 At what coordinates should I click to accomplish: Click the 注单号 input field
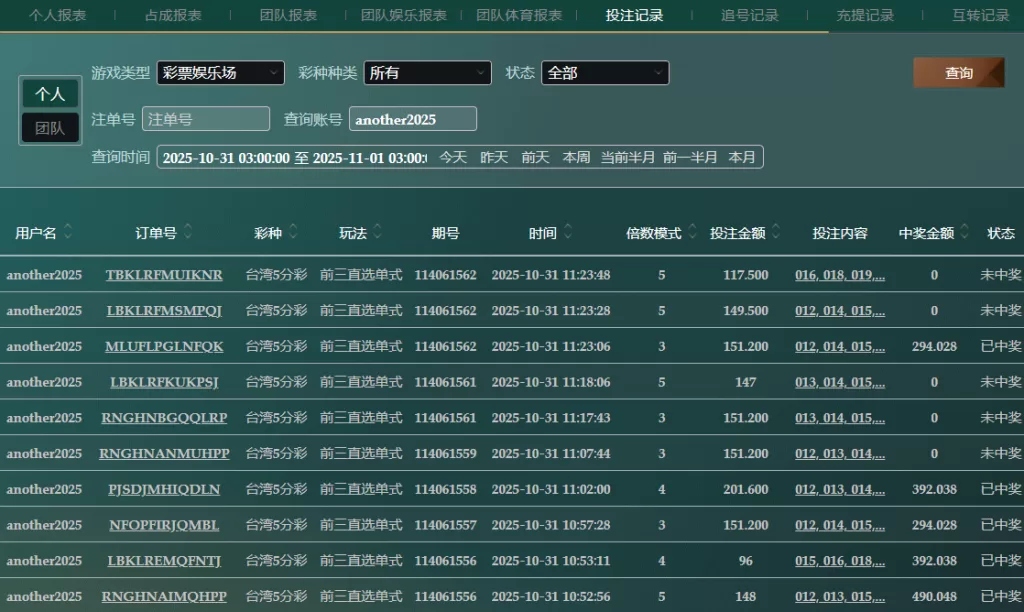click(x=206, y=119)
